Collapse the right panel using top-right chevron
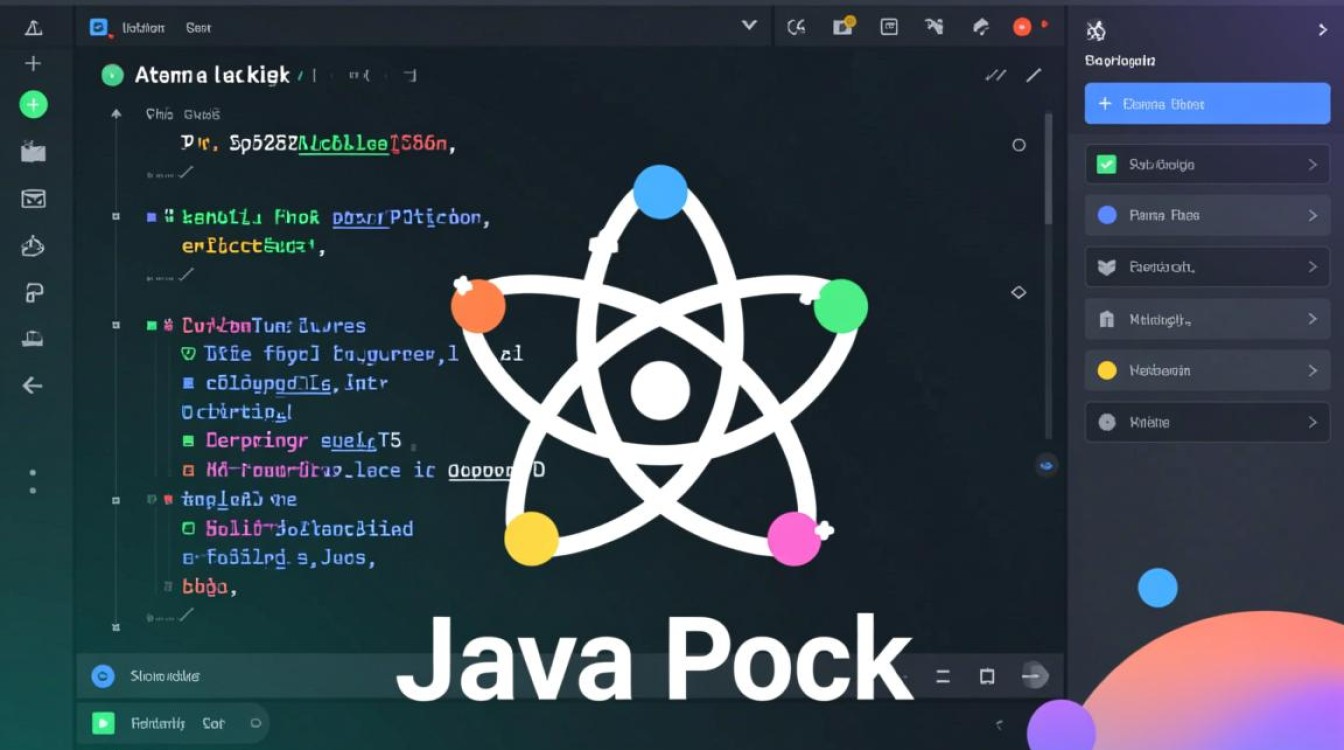The image size is (1344, 750). pos(1322,30)
